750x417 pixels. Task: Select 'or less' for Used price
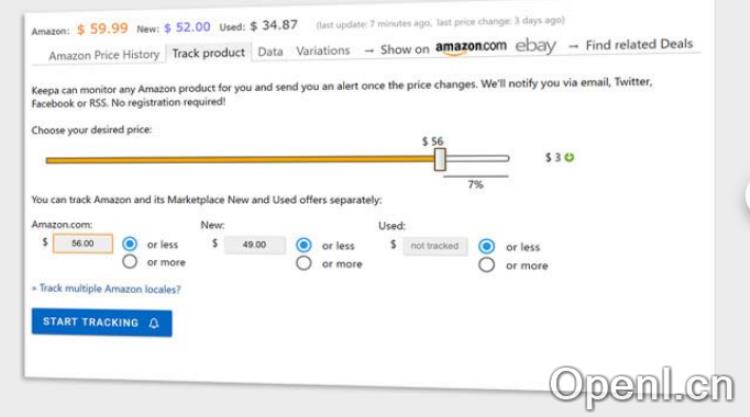pyautogui.click(x=487, y=246)
